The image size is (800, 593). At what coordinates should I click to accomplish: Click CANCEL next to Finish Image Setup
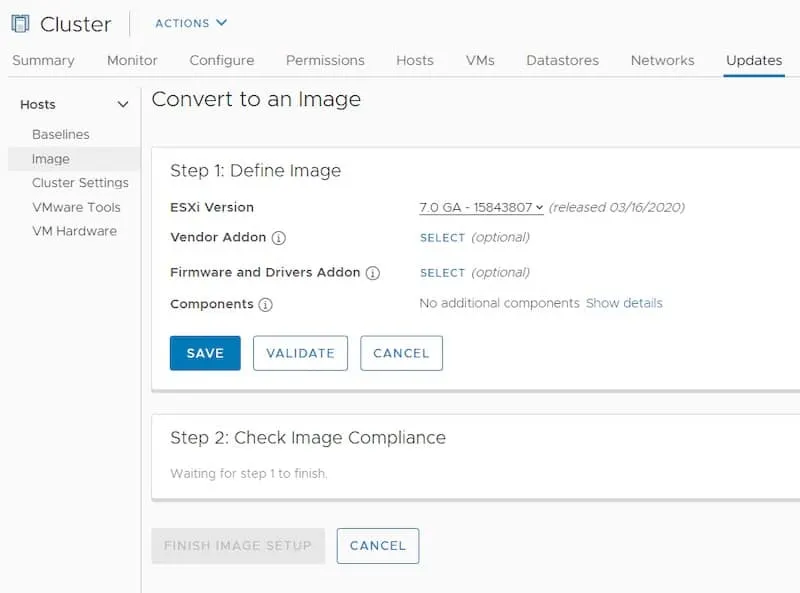point(378,546)
